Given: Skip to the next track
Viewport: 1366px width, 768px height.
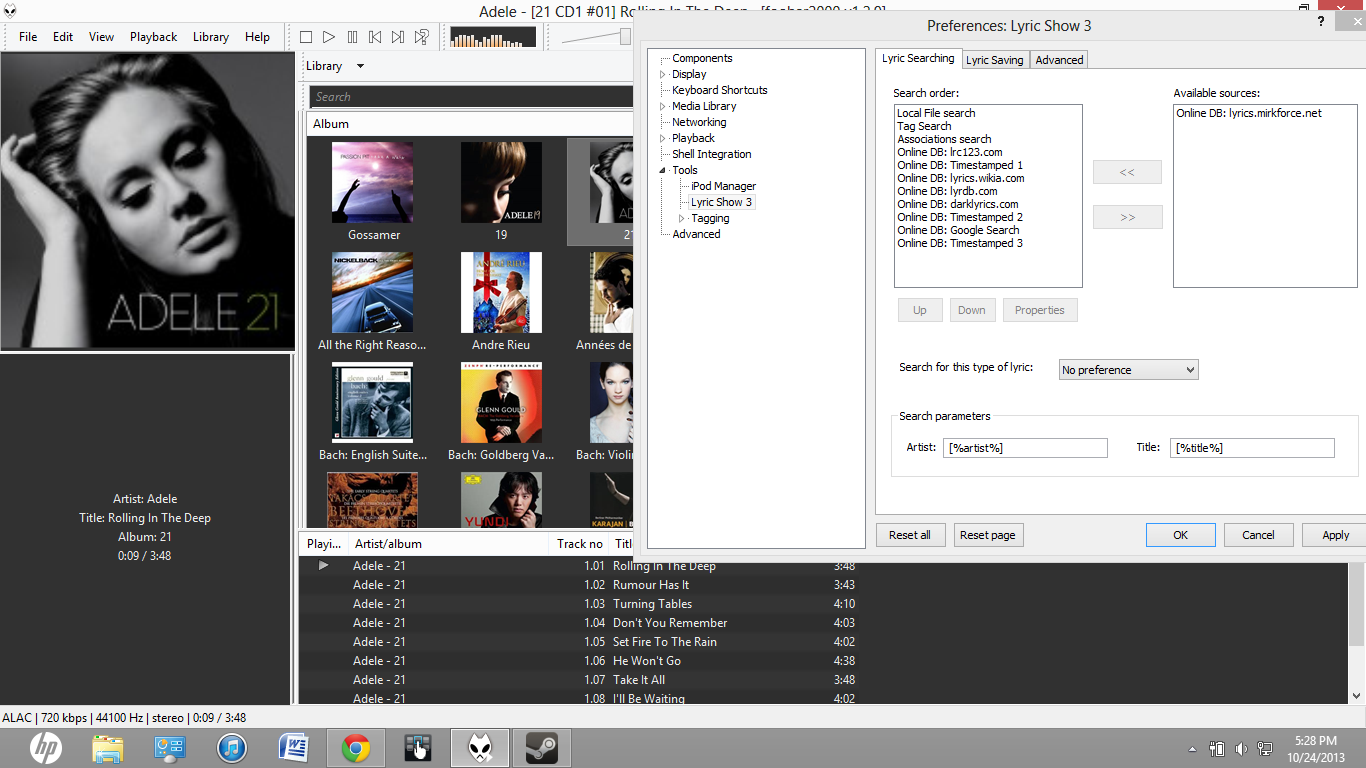Looking at the screenshot, I should coord(397,36).
